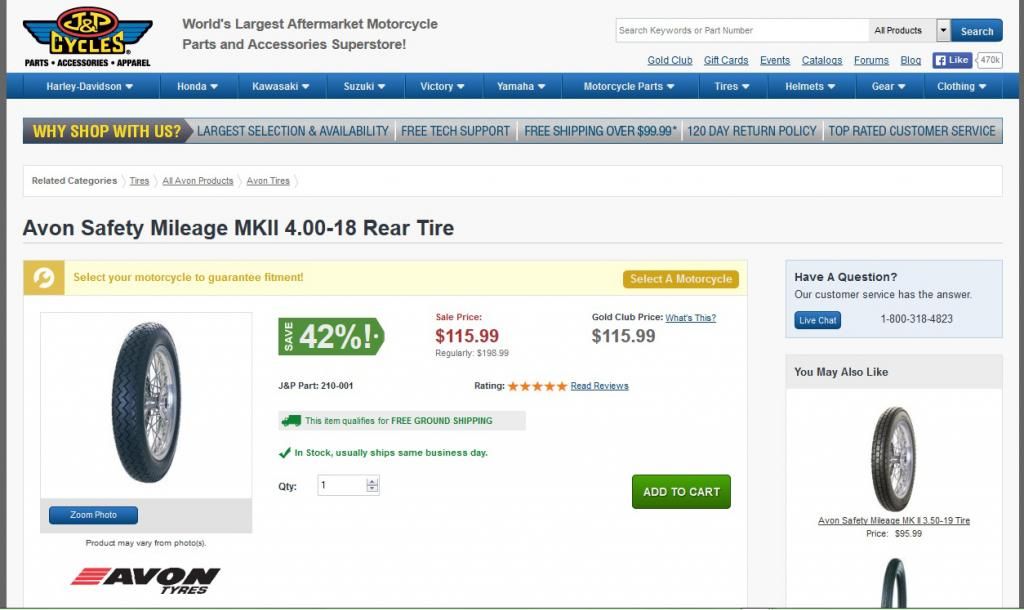Start a Live Chat session
The image size is (1024, 610).
[x=818, y=320]
